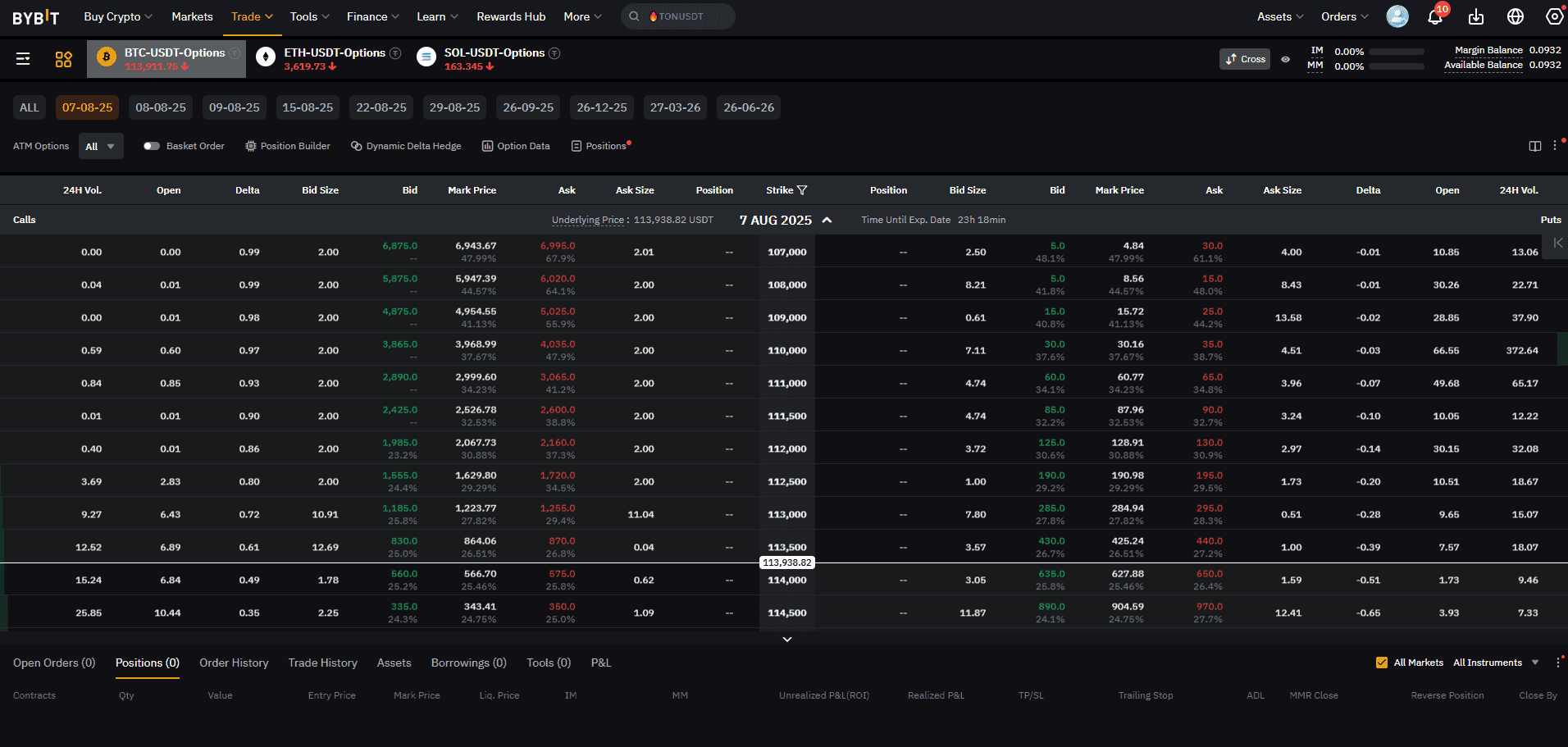Switch to Open Orders tab
The width and height of the screenshot is (1568, 747).
click(54, 663)
